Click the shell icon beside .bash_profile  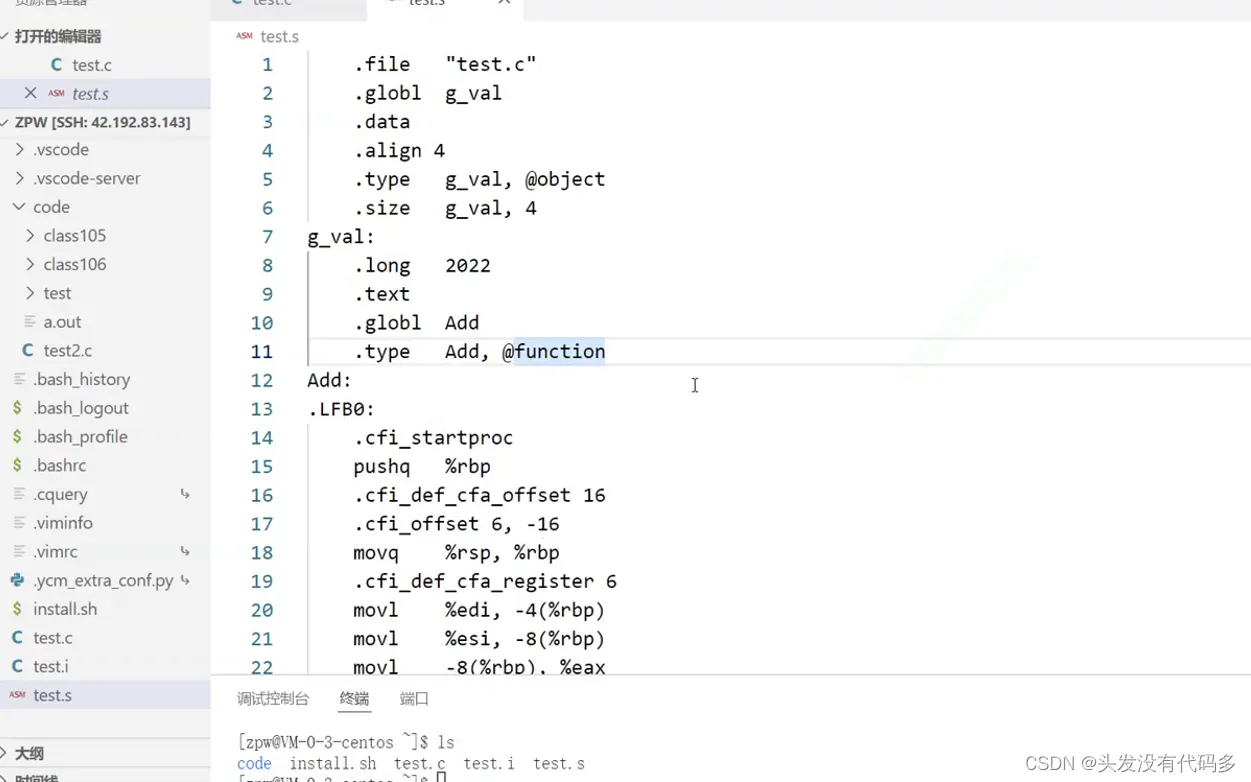click(17, 437)
